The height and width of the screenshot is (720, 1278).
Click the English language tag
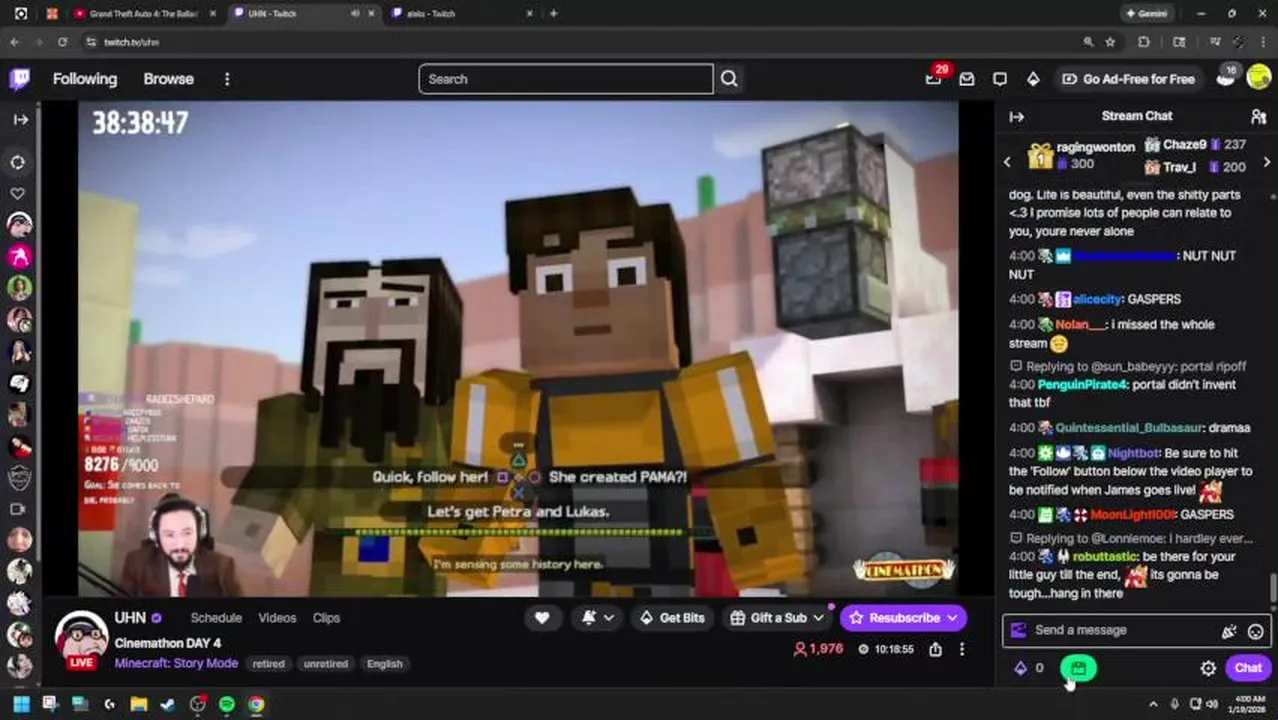pos(384,664)
